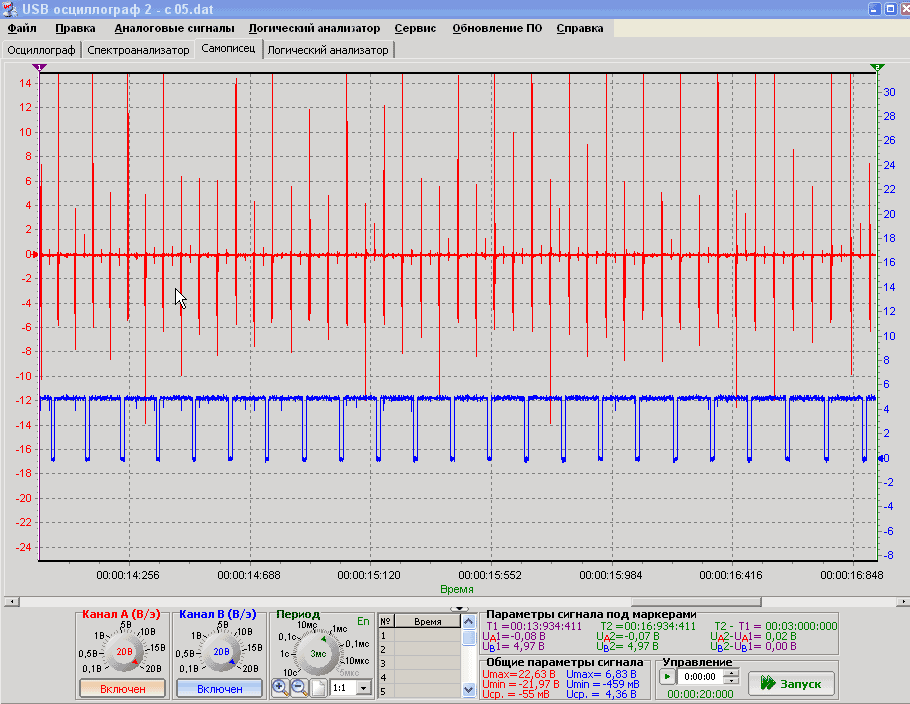The width and height of the screenshot is (910, 704).
Task: Click the marker table scroll-up arrow
Action: pyautogui.click(x=469, y=622)
